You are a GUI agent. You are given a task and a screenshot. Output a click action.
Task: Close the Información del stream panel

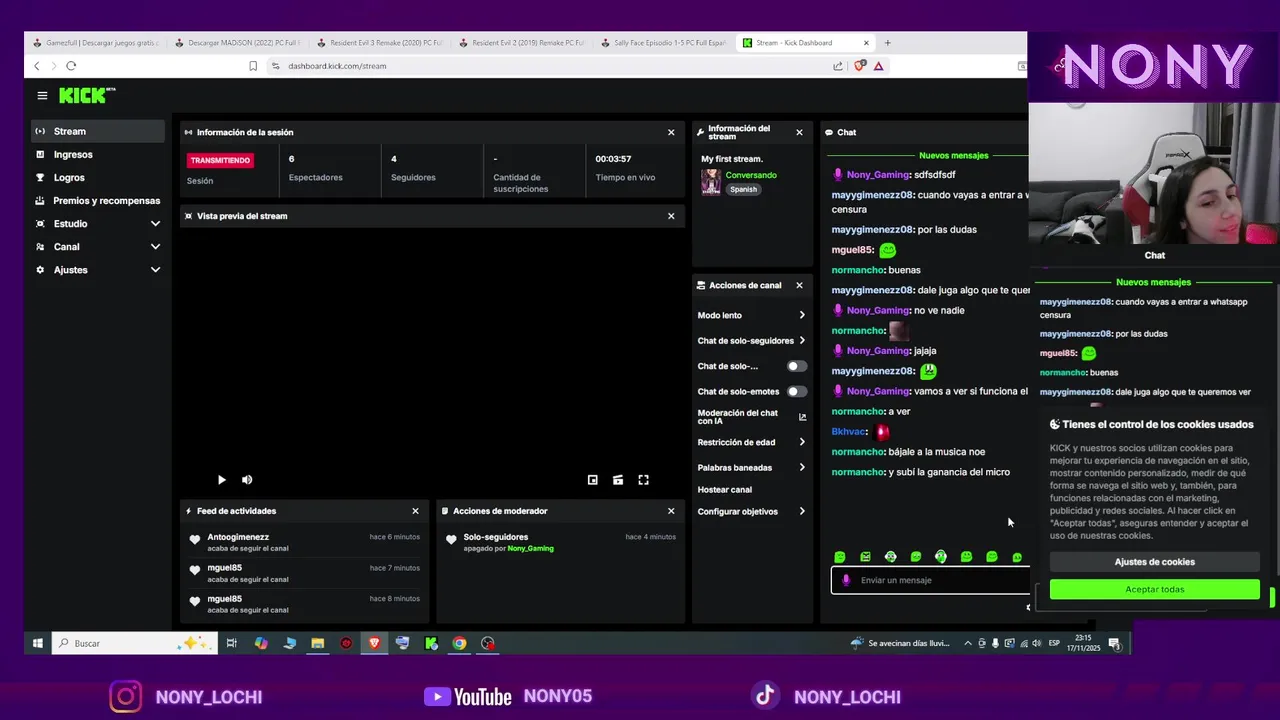point(799,132)
